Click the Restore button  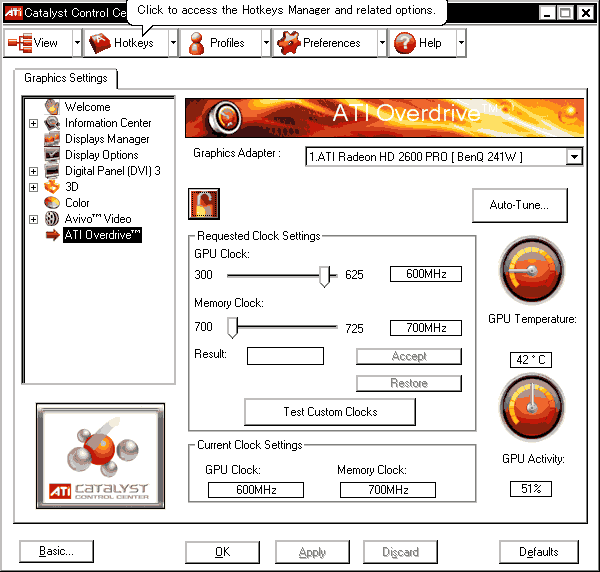click(x=409, y=383)
